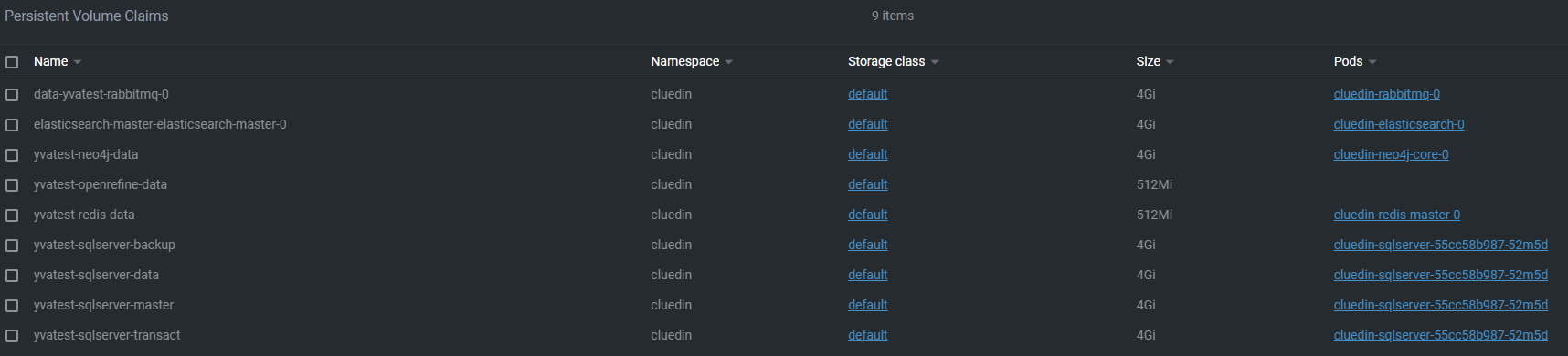Open sqlserver pod link for yvatest-sqlserver-backup
This screenshot has height=356, width=1568.
click(1440, 245)
